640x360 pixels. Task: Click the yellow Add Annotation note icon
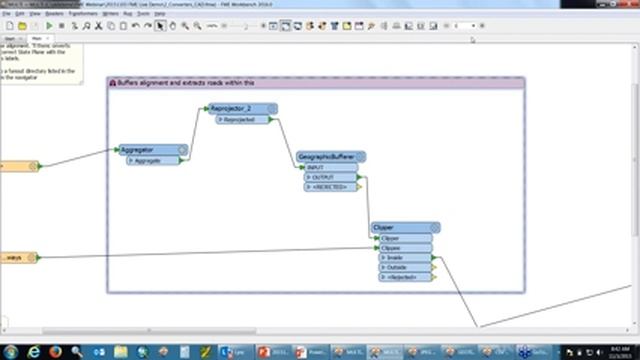[x=347, y=26]
